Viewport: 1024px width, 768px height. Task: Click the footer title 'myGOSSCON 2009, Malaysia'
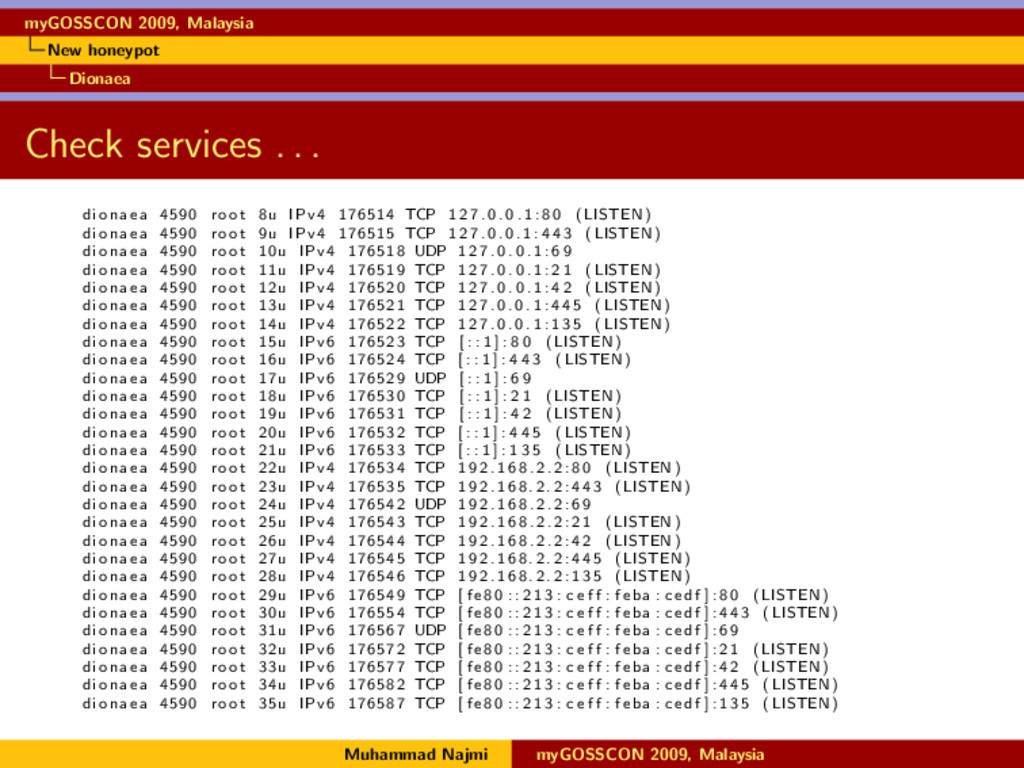[650, 754]
